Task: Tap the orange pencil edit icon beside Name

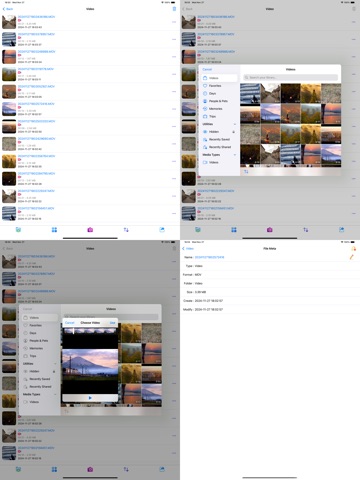Action: 352,257
